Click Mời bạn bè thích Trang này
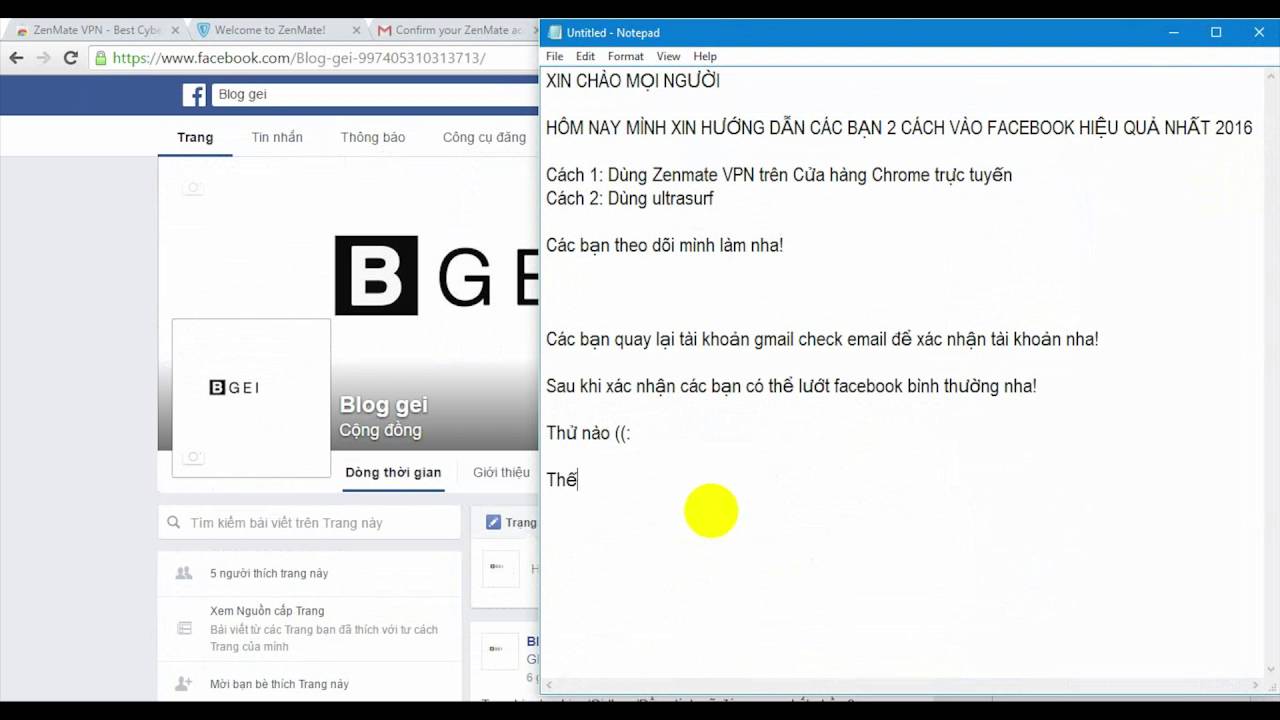This screenshot has height=720, width=1280. tap(279, 684)
